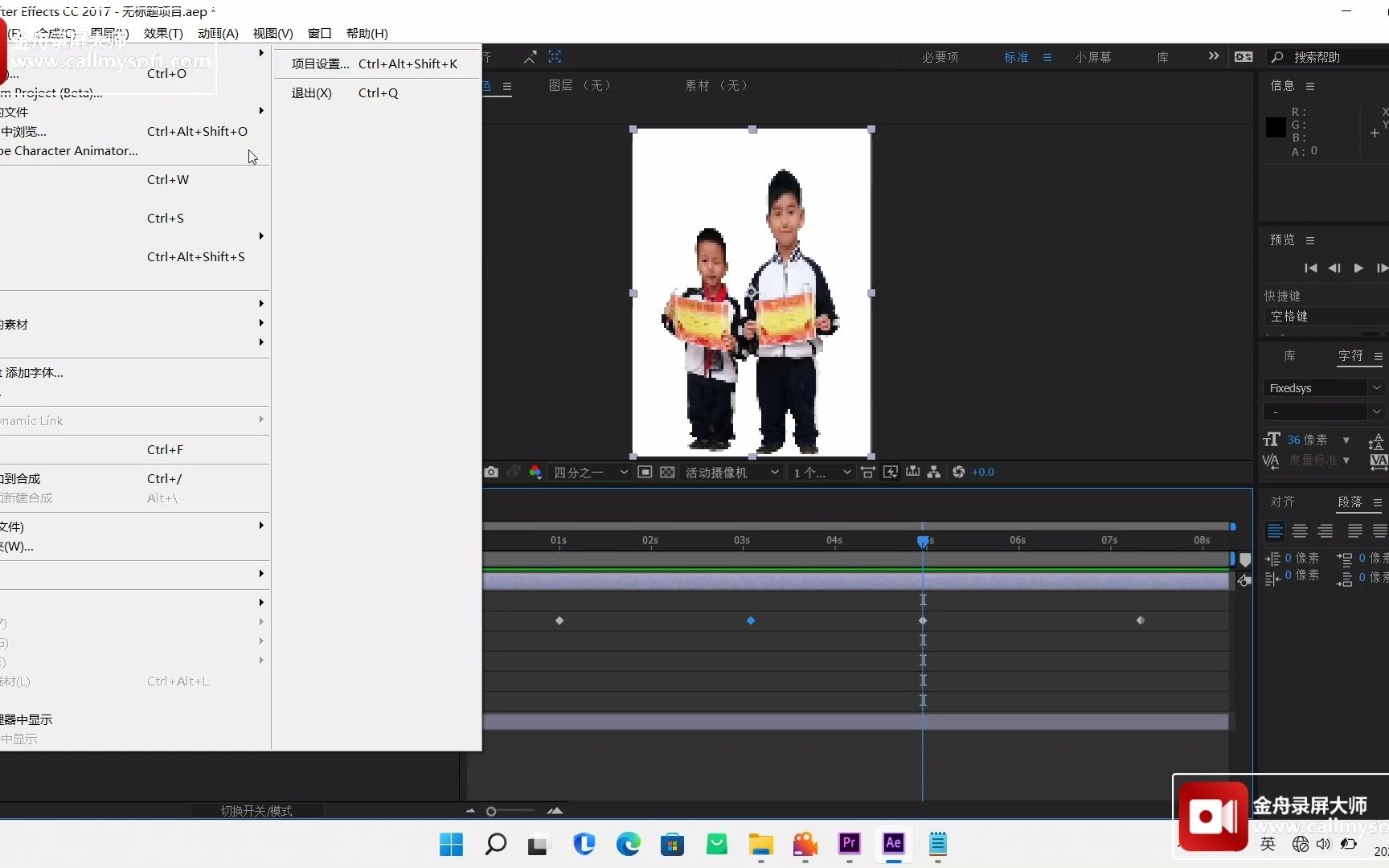Play the preview

1358,268
